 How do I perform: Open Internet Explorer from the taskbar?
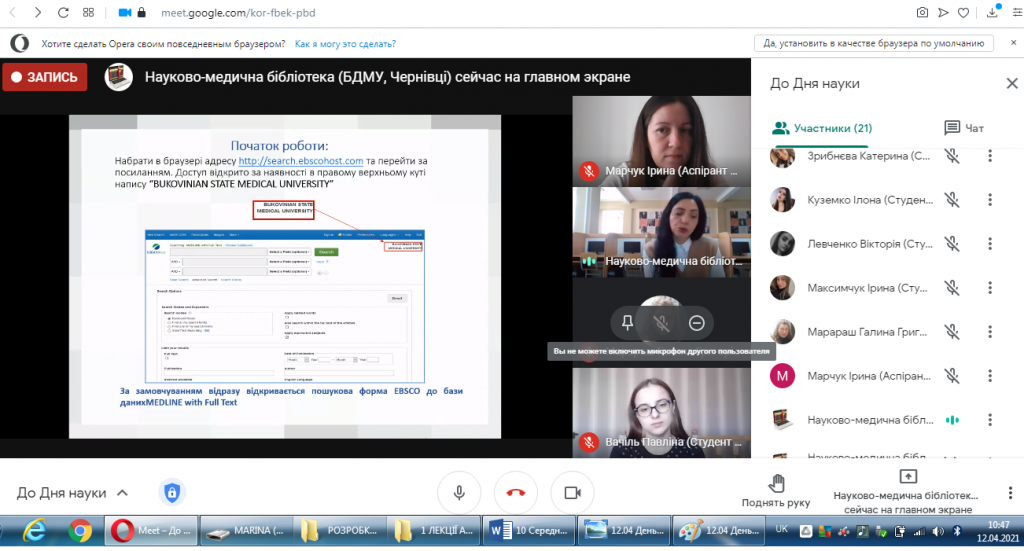(x=35, y=531)
